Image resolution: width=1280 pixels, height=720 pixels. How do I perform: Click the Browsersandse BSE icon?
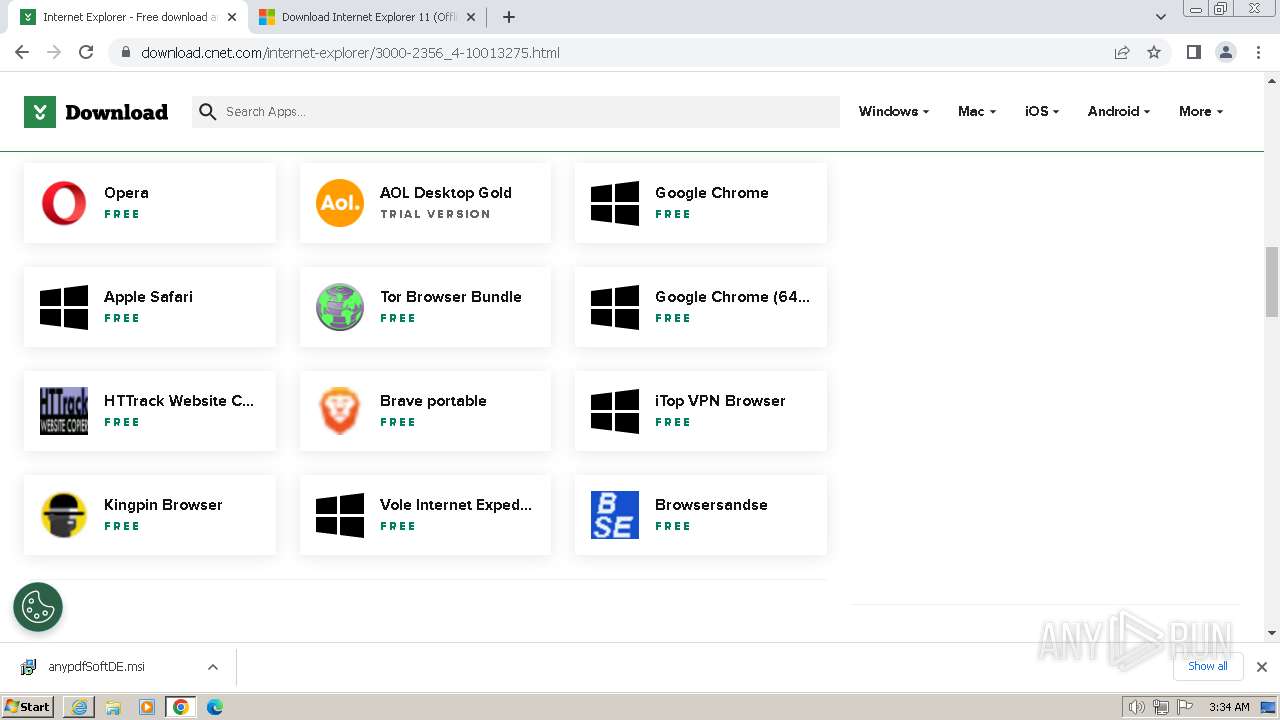pos(615,515)
